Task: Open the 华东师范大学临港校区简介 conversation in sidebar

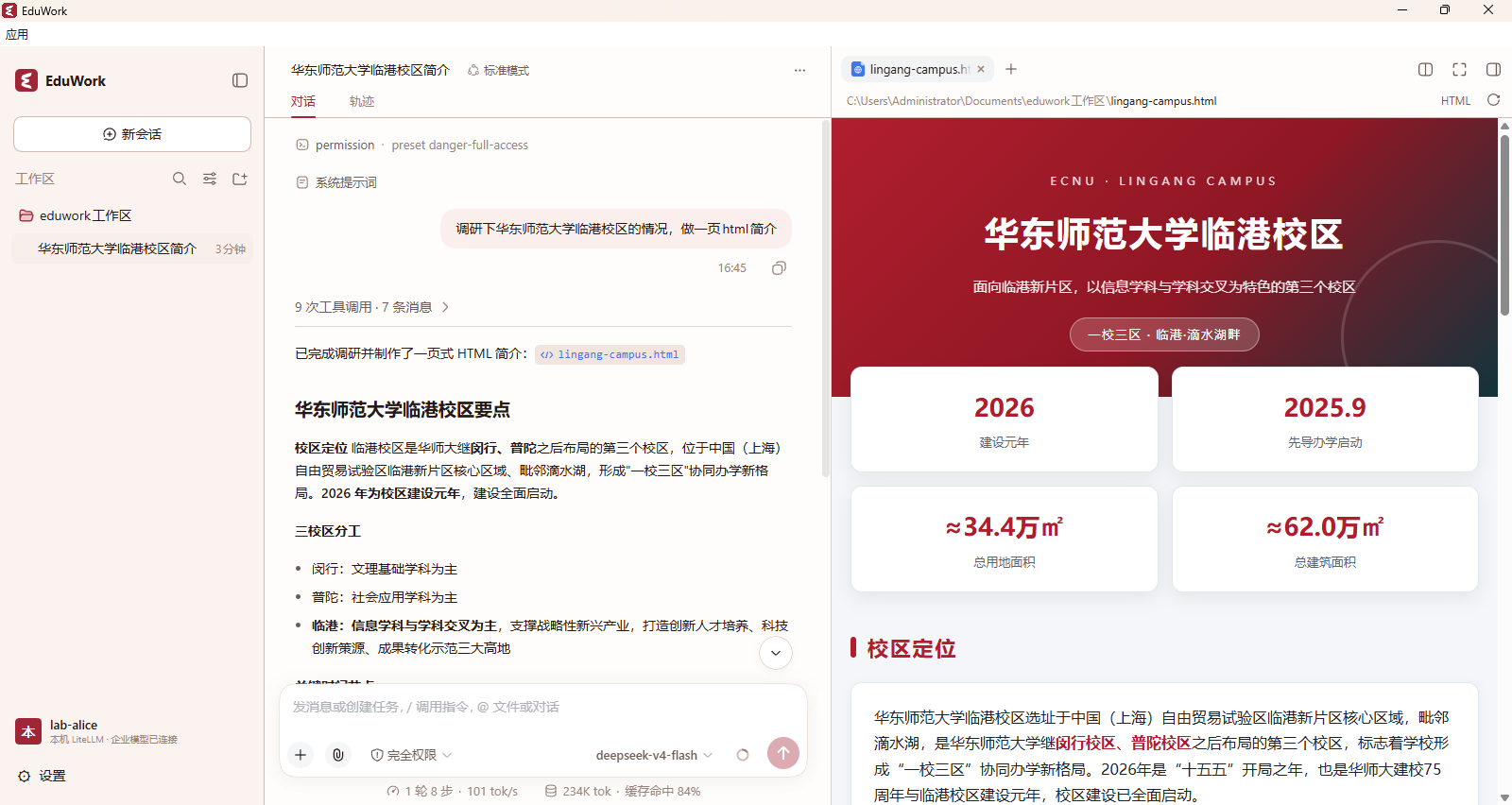Action: pyautogui.click(x=132, y=248)
